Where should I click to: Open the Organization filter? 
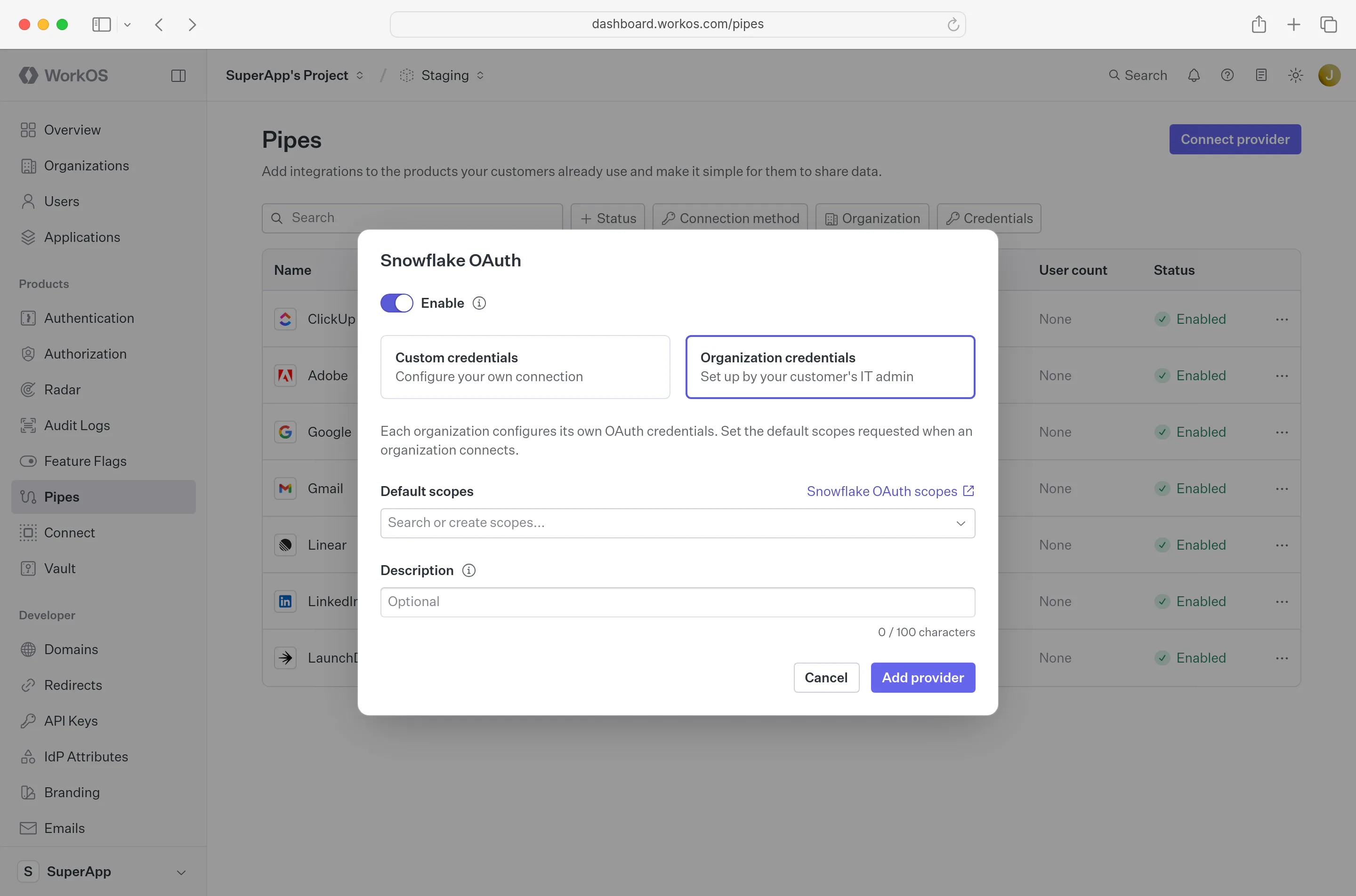click(x=872, y=218)
